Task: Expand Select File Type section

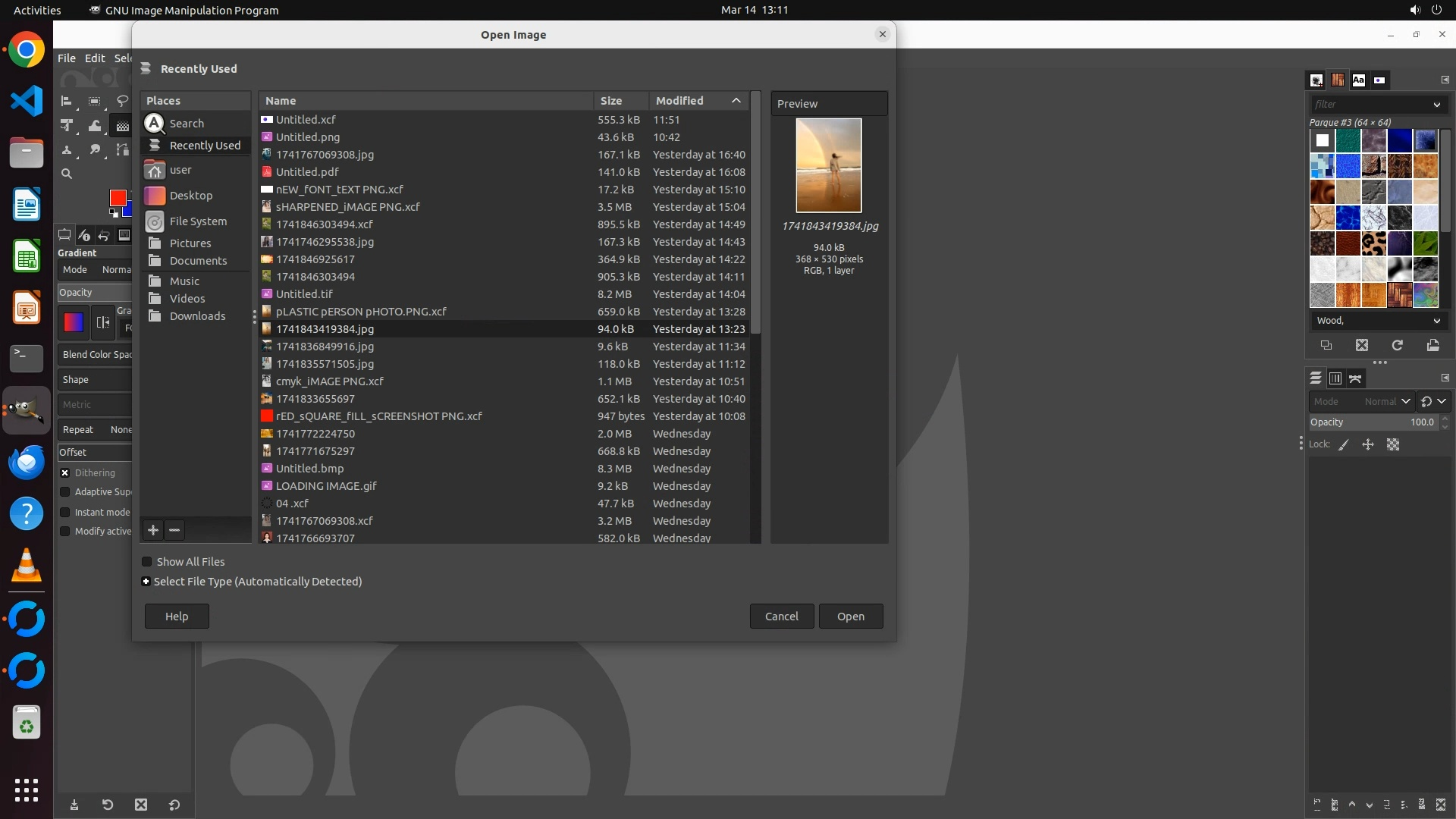Action: pos(146,582)
